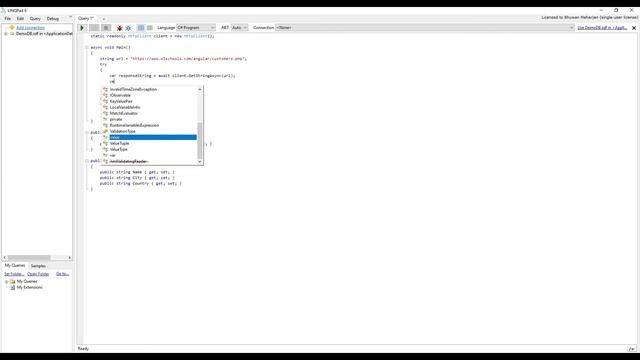Collapse the second public class code block
Viewport: 640px width, 360px height.
click(87, 161)
